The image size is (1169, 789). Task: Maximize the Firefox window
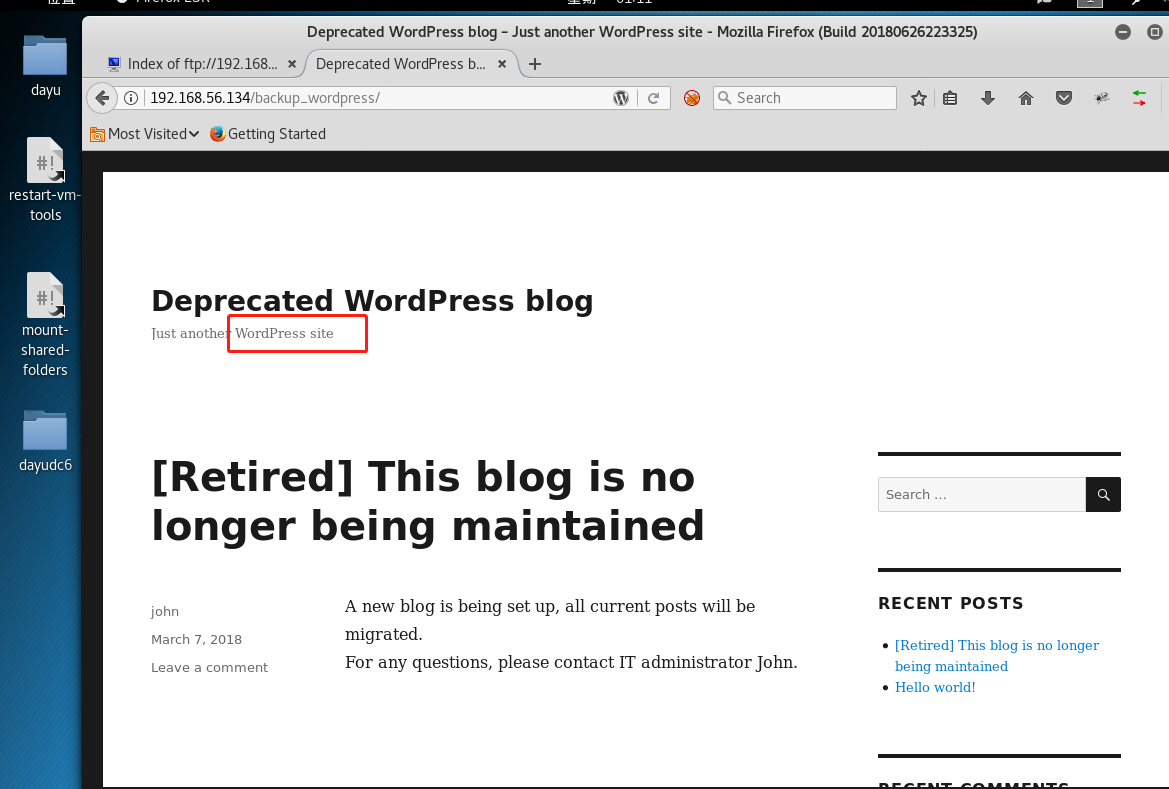click(1154, 32)
